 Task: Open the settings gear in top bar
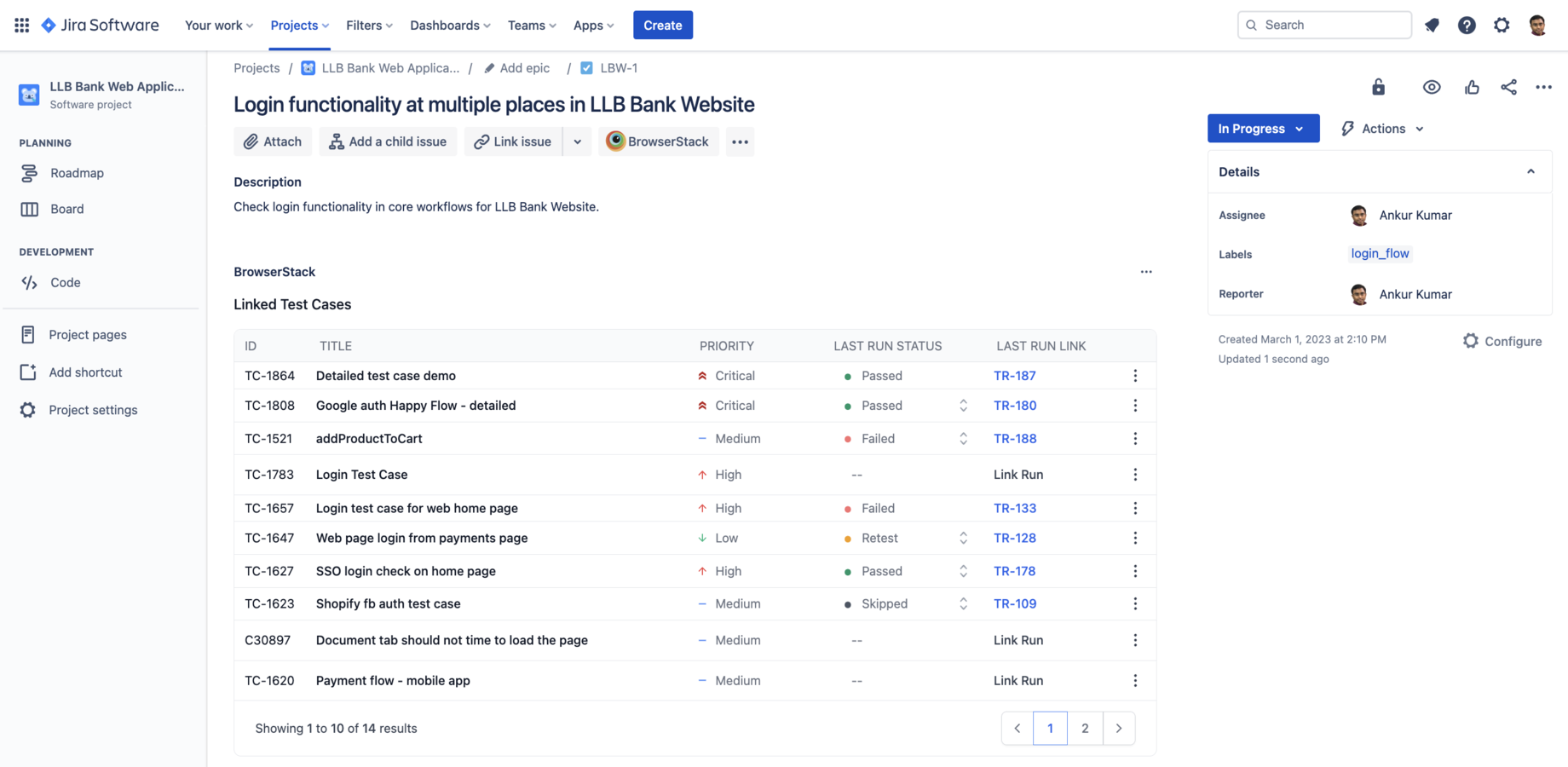[1502, 25]
